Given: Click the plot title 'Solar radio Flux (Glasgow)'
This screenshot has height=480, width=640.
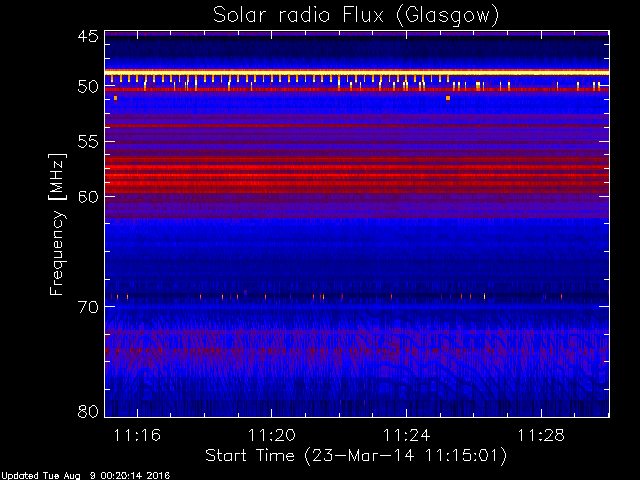Looking at the screenshot, I should [356, 16].
